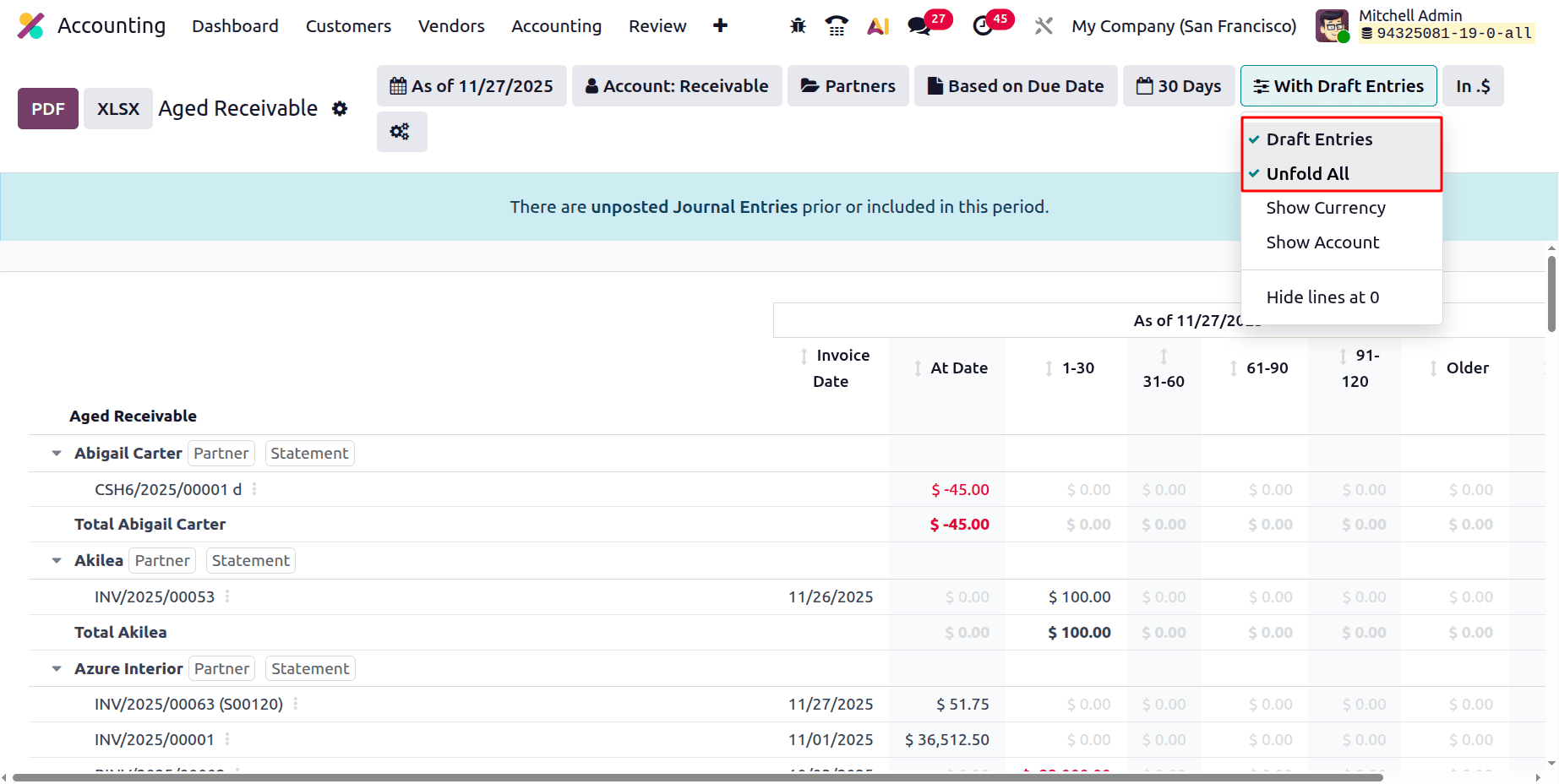Click Partner button for Abigail Carter

click(x=221, y=454)
